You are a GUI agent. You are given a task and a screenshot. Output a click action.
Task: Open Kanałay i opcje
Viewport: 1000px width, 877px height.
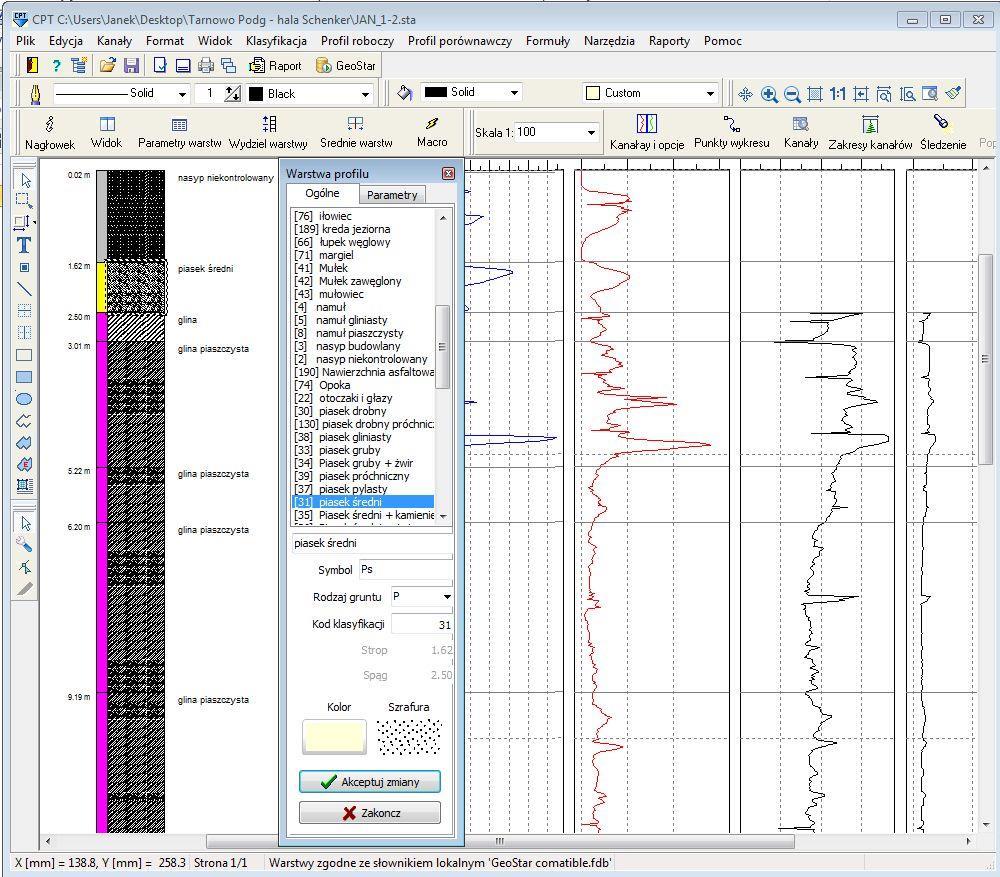(647, 133)
